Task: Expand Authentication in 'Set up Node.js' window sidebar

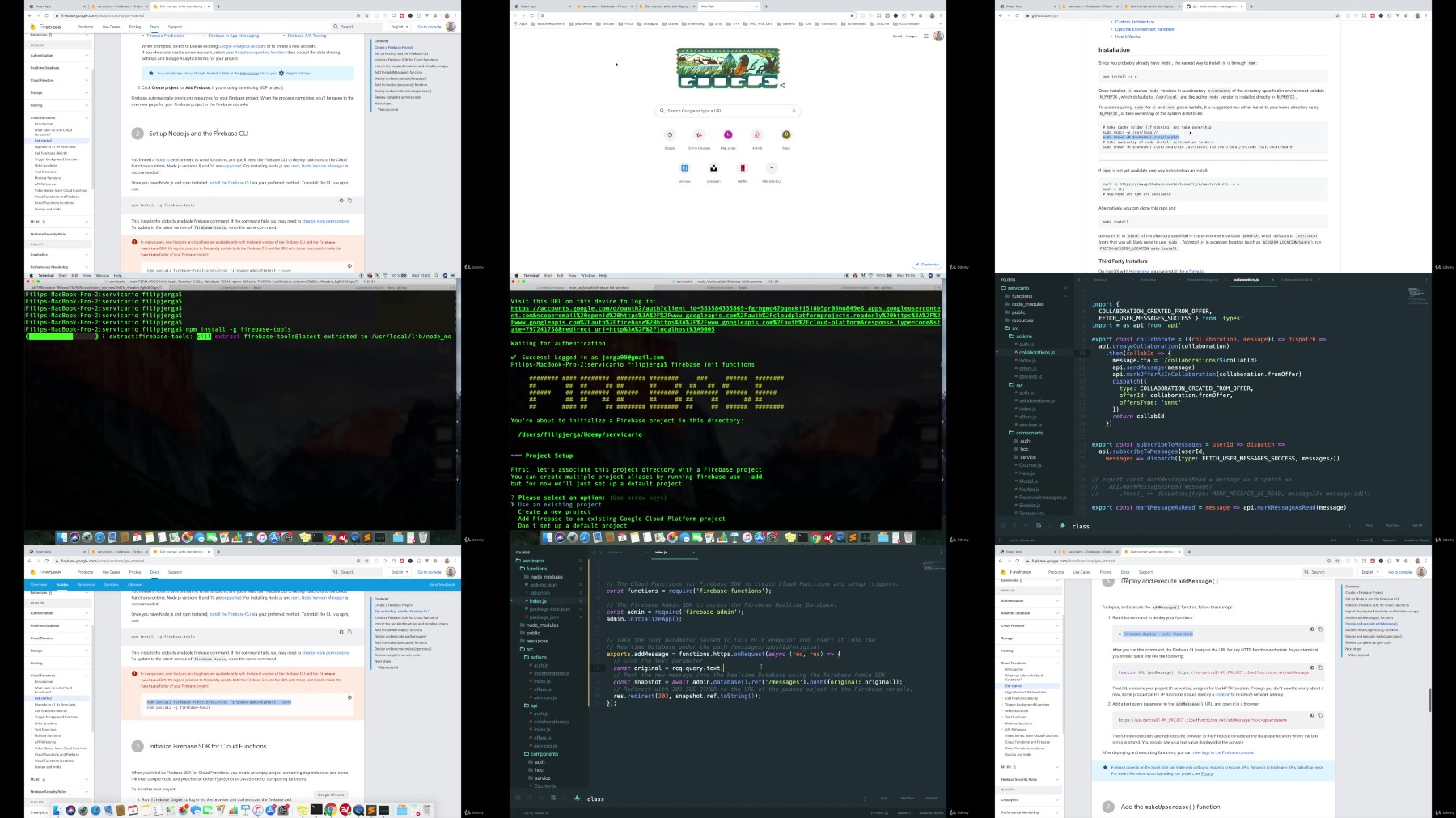Action: (x=87, y=56)
